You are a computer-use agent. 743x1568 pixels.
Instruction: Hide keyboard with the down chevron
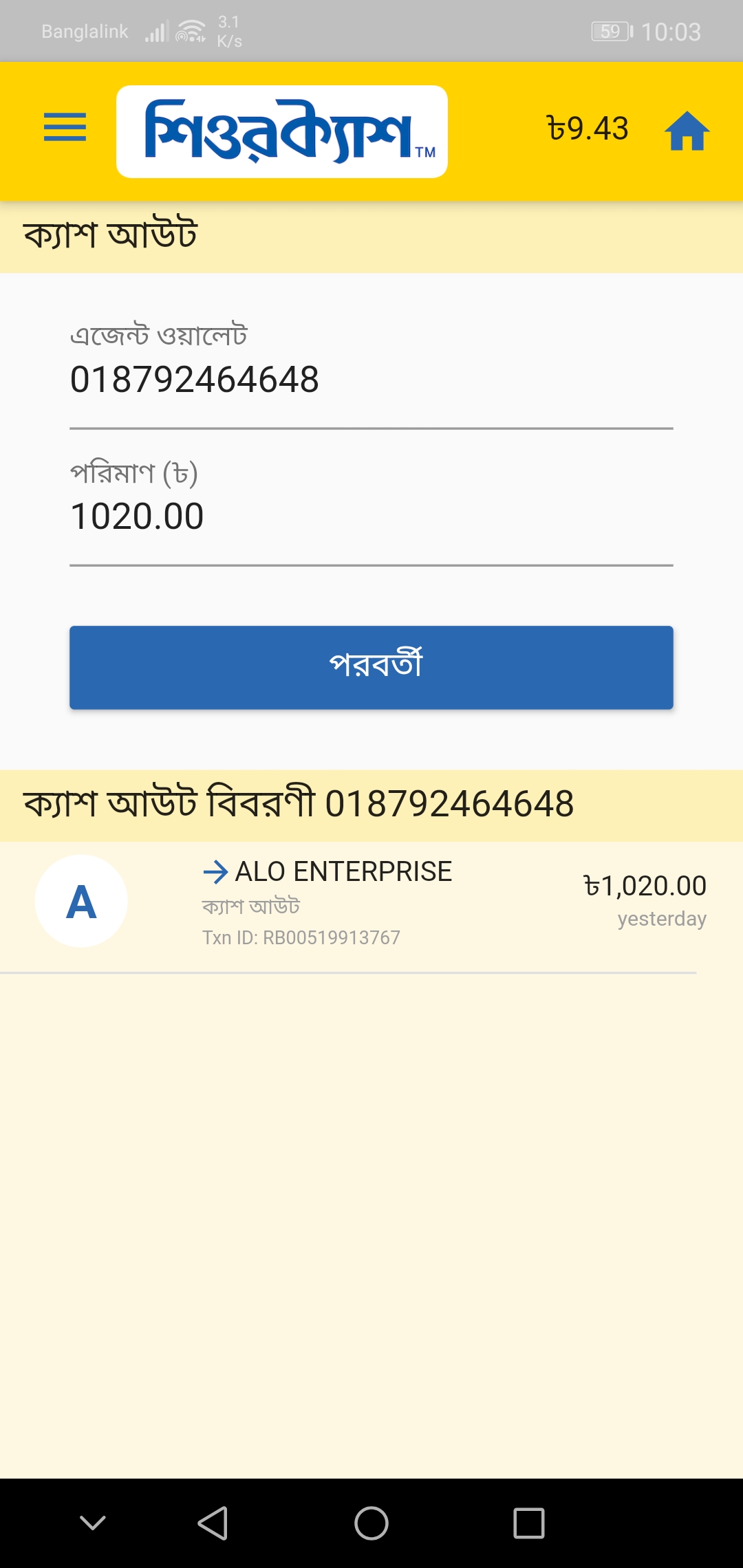93,1523
